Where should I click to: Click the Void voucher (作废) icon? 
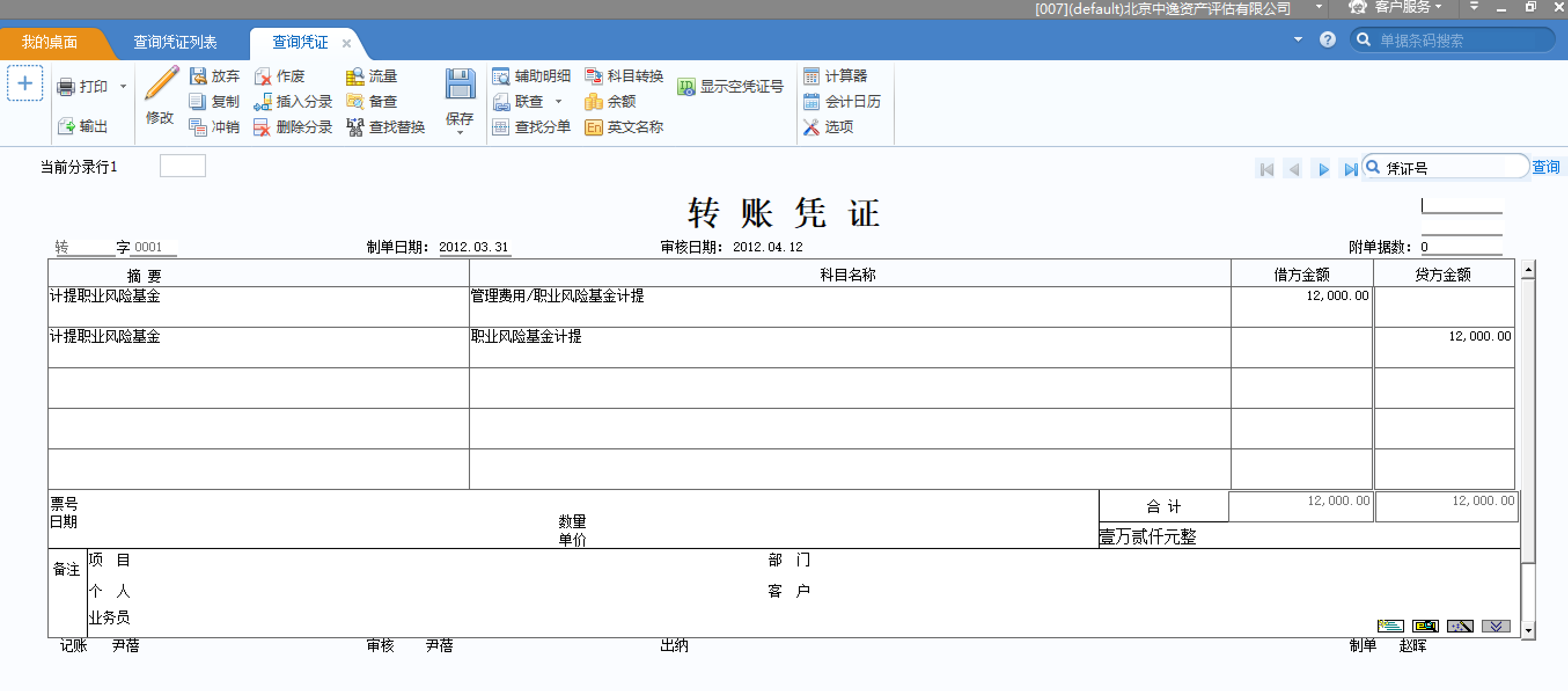(x=262, y=76)
